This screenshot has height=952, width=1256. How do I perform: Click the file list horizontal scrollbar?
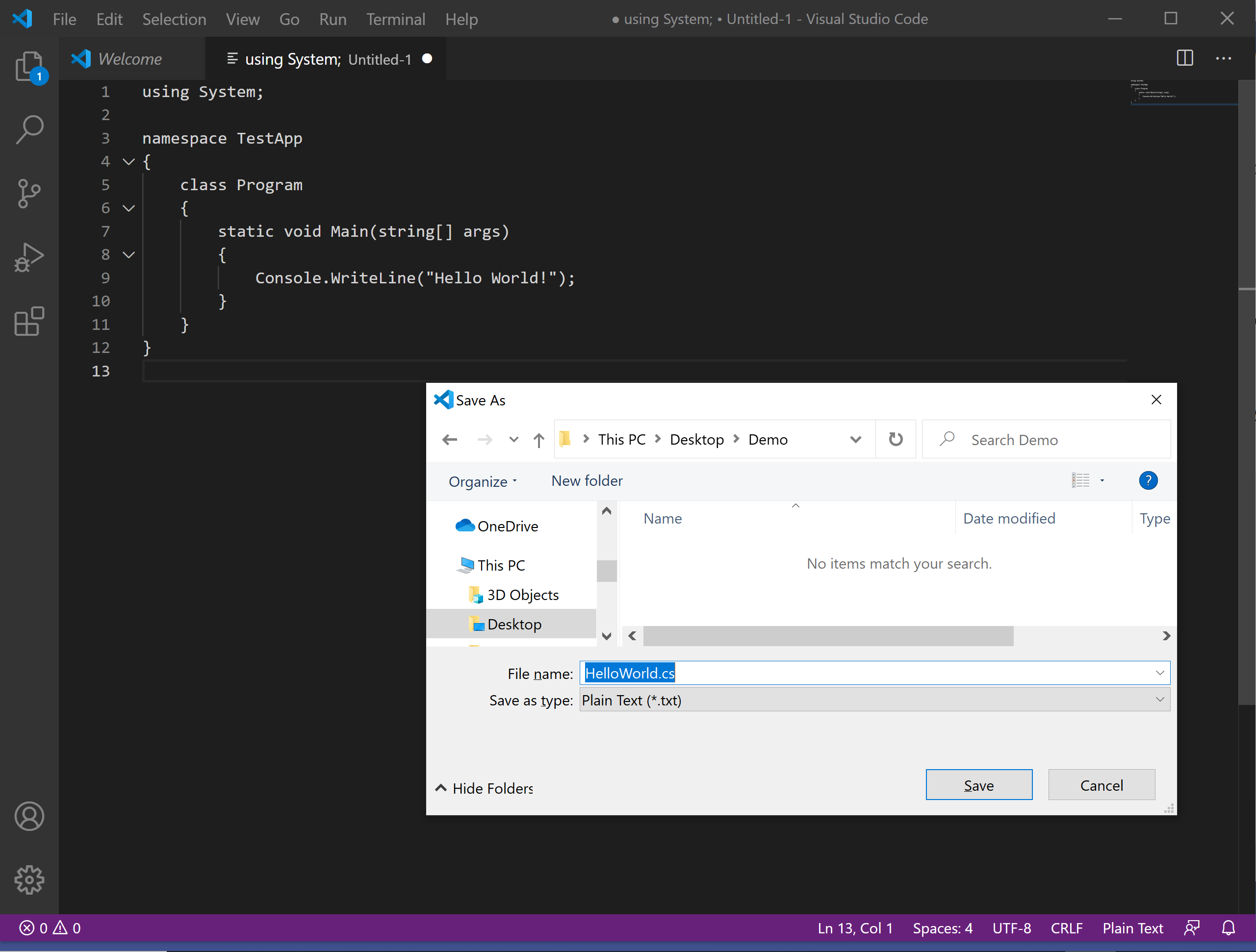(x=828, y=636)
